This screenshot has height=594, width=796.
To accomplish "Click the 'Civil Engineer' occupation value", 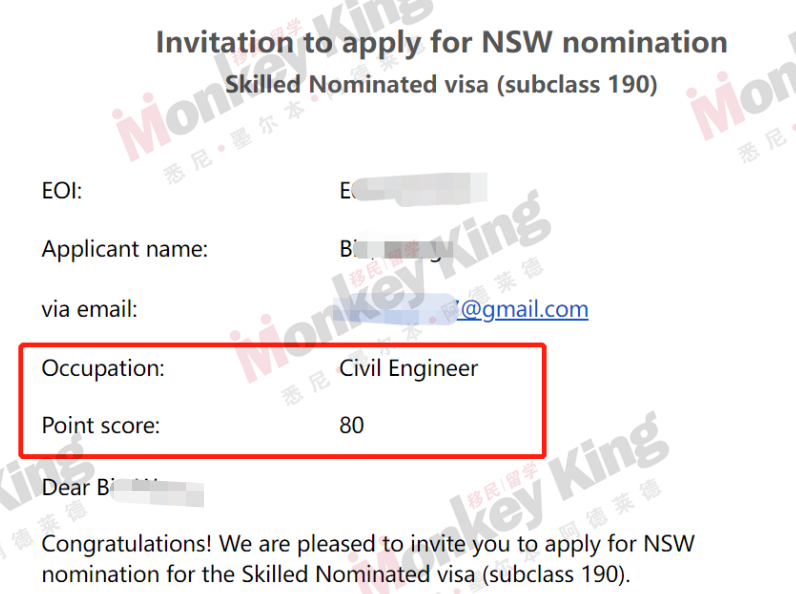I will pos(409,369).
